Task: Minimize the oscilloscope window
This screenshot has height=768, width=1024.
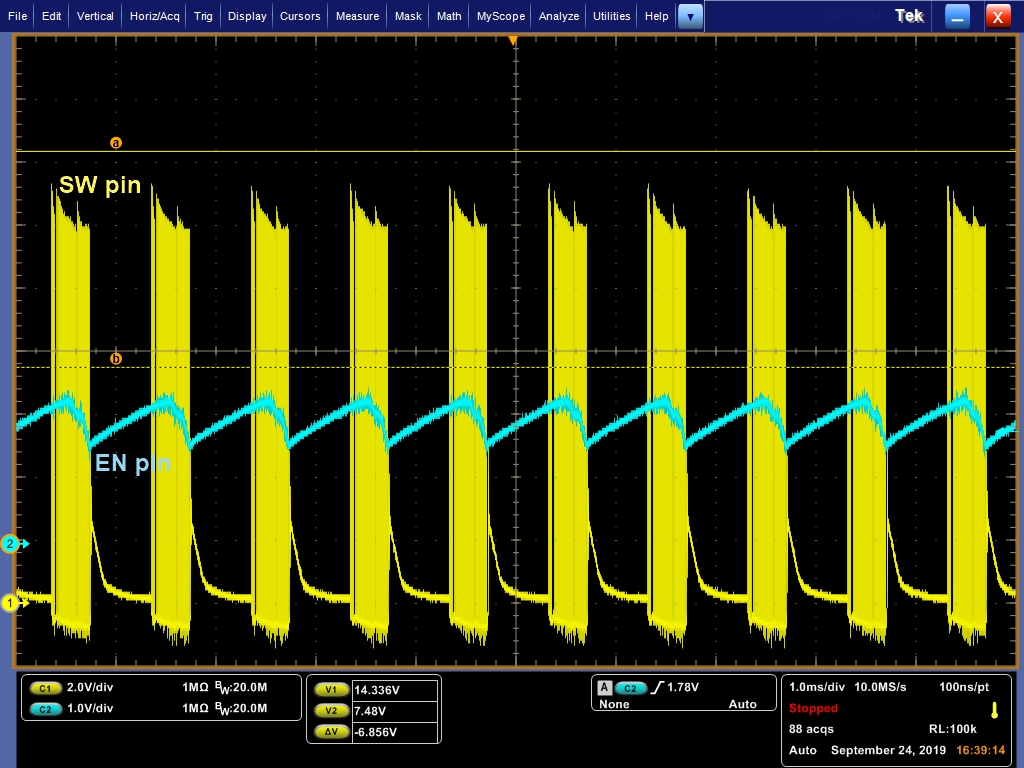Action: [957, 17]
